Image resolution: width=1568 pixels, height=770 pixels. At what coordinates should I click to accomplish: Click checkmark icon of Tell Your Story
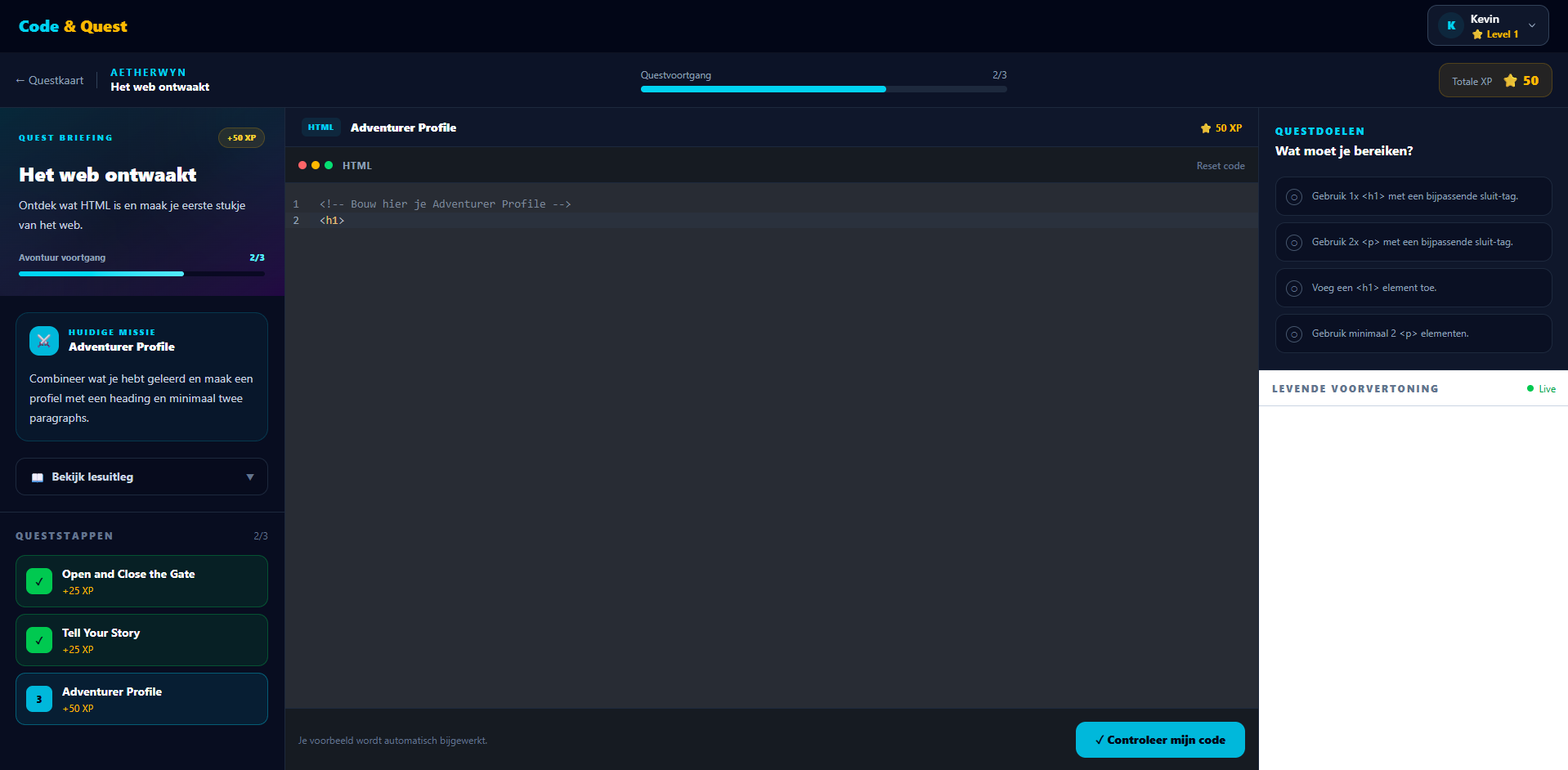click(x=39, y=640)
